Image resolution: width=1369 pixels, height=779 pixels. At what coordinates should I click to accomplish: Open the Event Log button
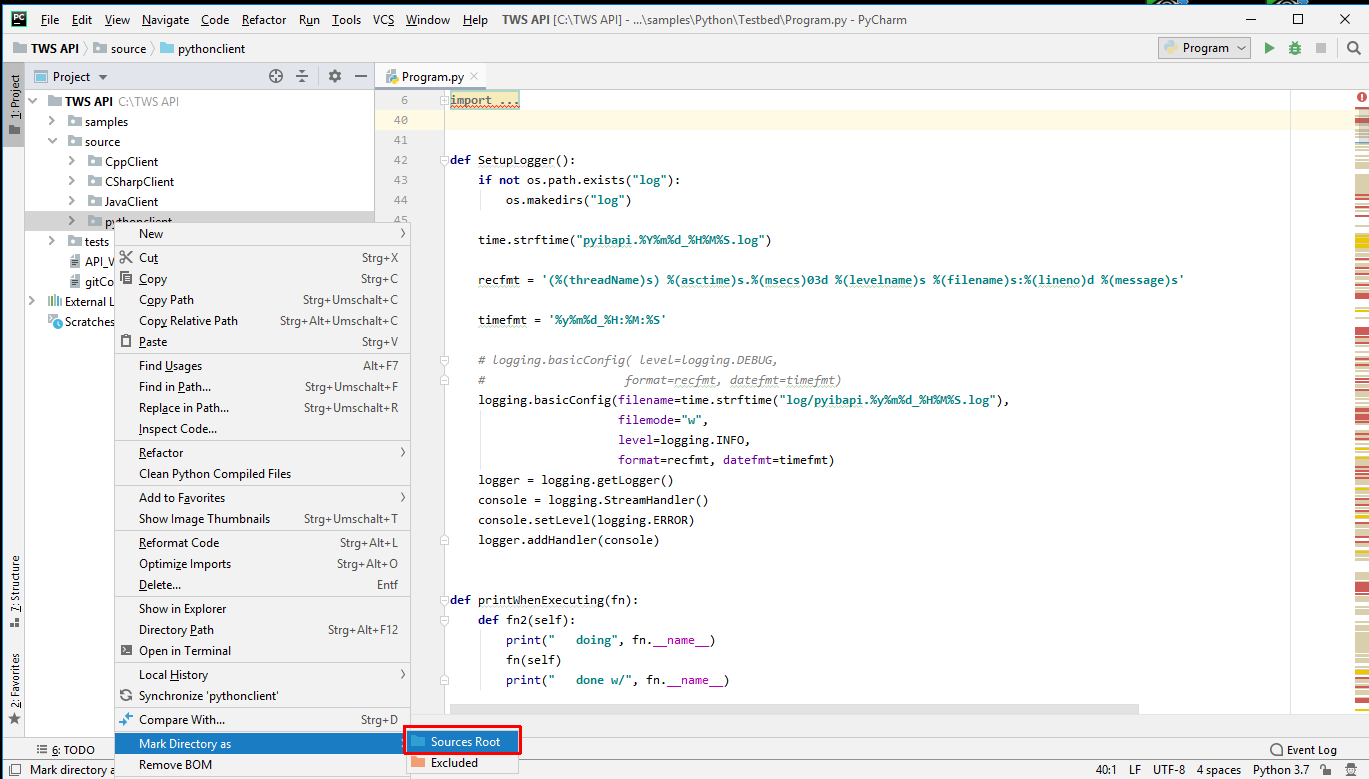pyautogui.click(x=1302, y=750)
